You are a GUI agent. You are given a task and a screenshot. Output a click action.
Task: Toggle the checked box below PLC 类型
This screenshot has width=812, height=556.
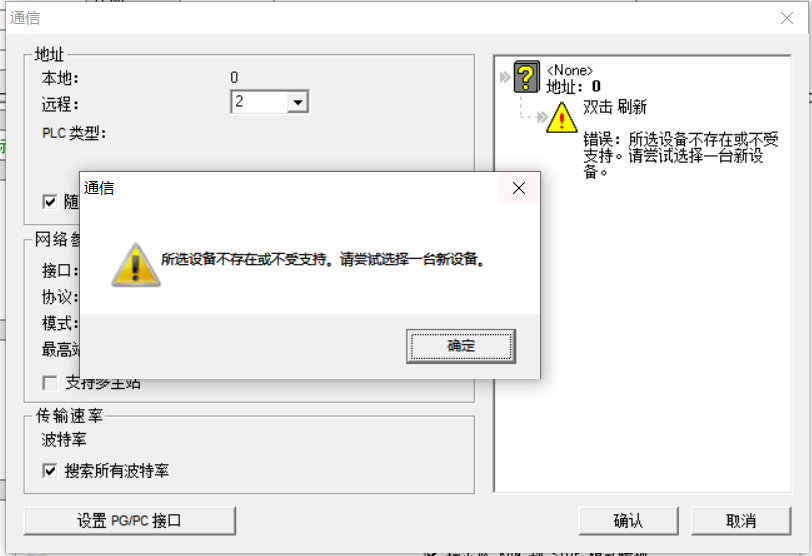pyautogui.click(x=50, y=201)
